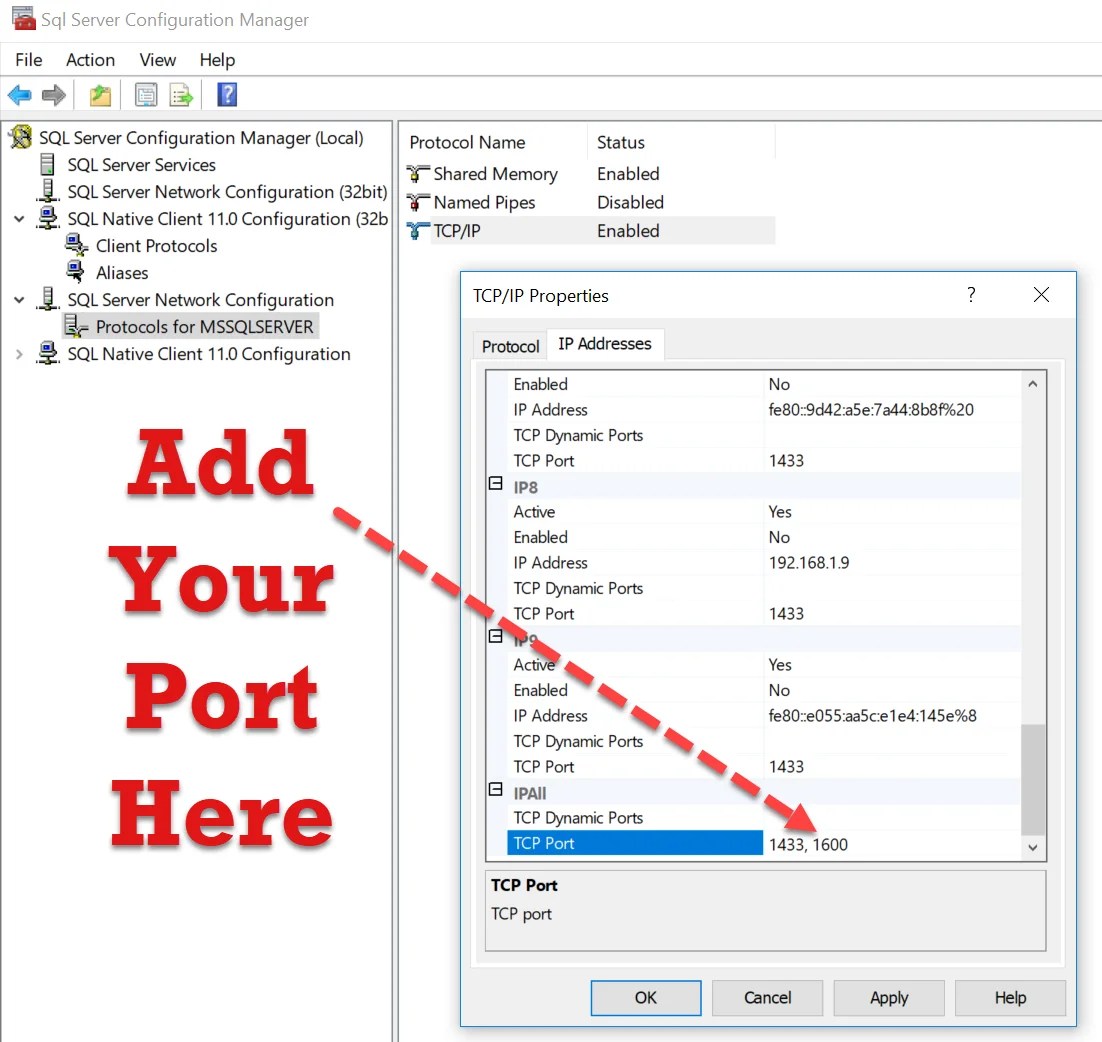1102x1042 pixels.
Task: Click the IPAll TCP Dynamic Ports value field
Action: coord(893,818)
